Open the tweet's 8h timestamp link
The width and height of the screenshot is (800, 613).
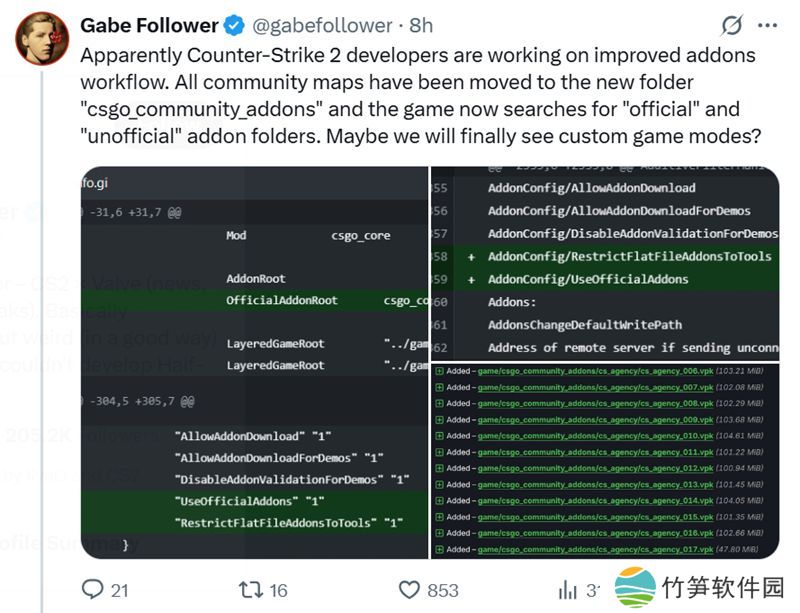click(x=421, y=25)
